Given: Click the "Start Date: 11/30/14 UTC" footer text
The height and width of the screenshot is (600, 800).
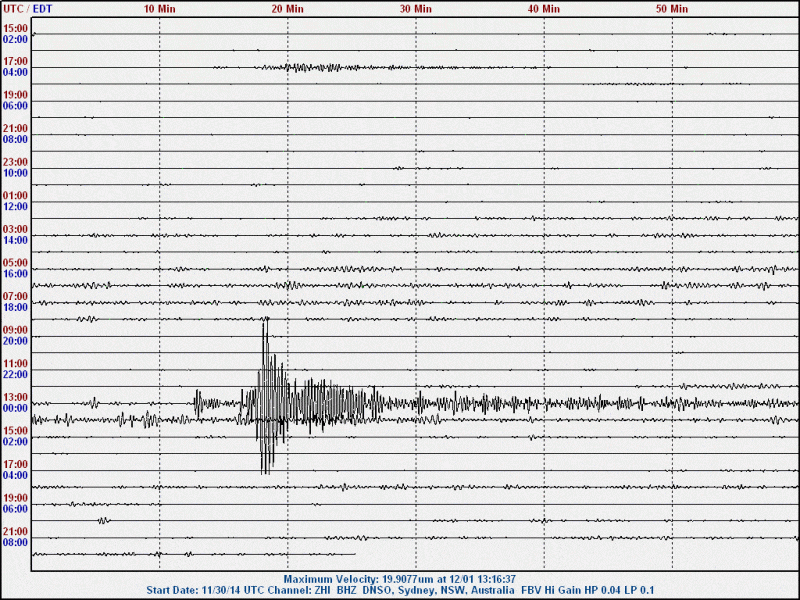Looking at the screenshot, I should (x=205, y=591).
